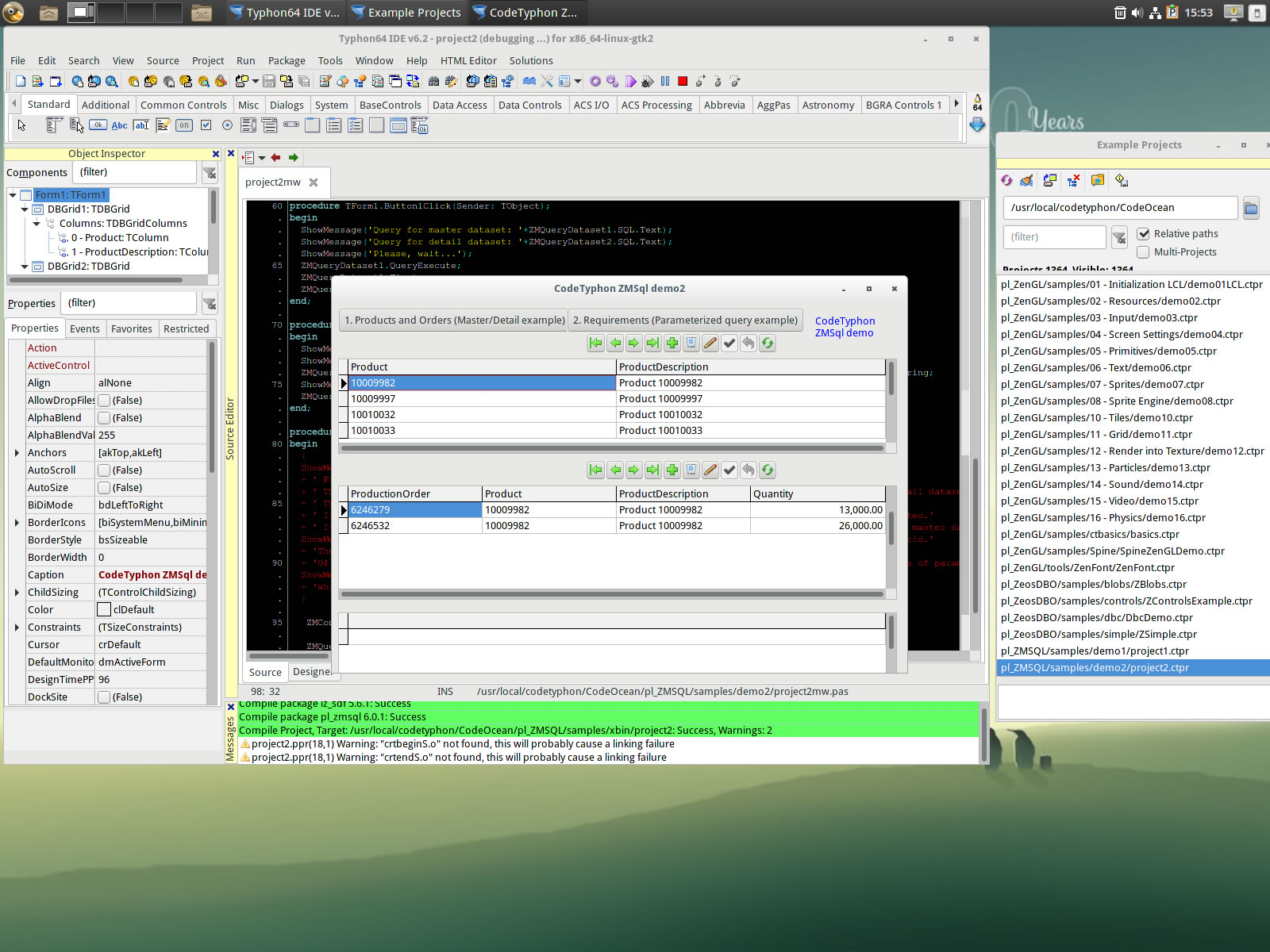This screenshot has width=1270, height=952.
Task: Click the Save floppy icon in IDE toolbar
Action: pos(269,81)
